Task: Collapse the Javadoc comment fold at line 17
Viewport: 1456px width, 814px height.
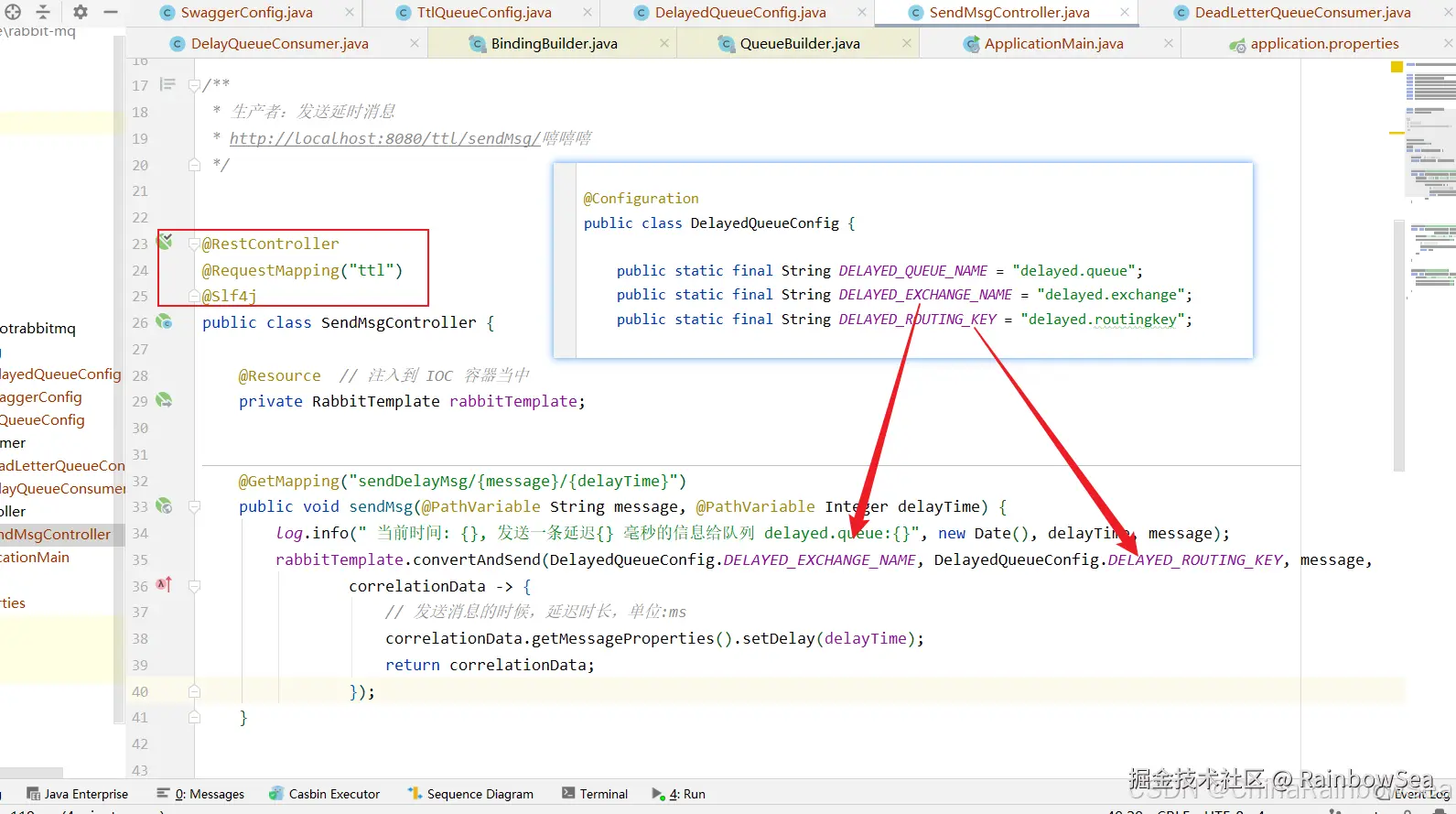Action: point(194,85)
